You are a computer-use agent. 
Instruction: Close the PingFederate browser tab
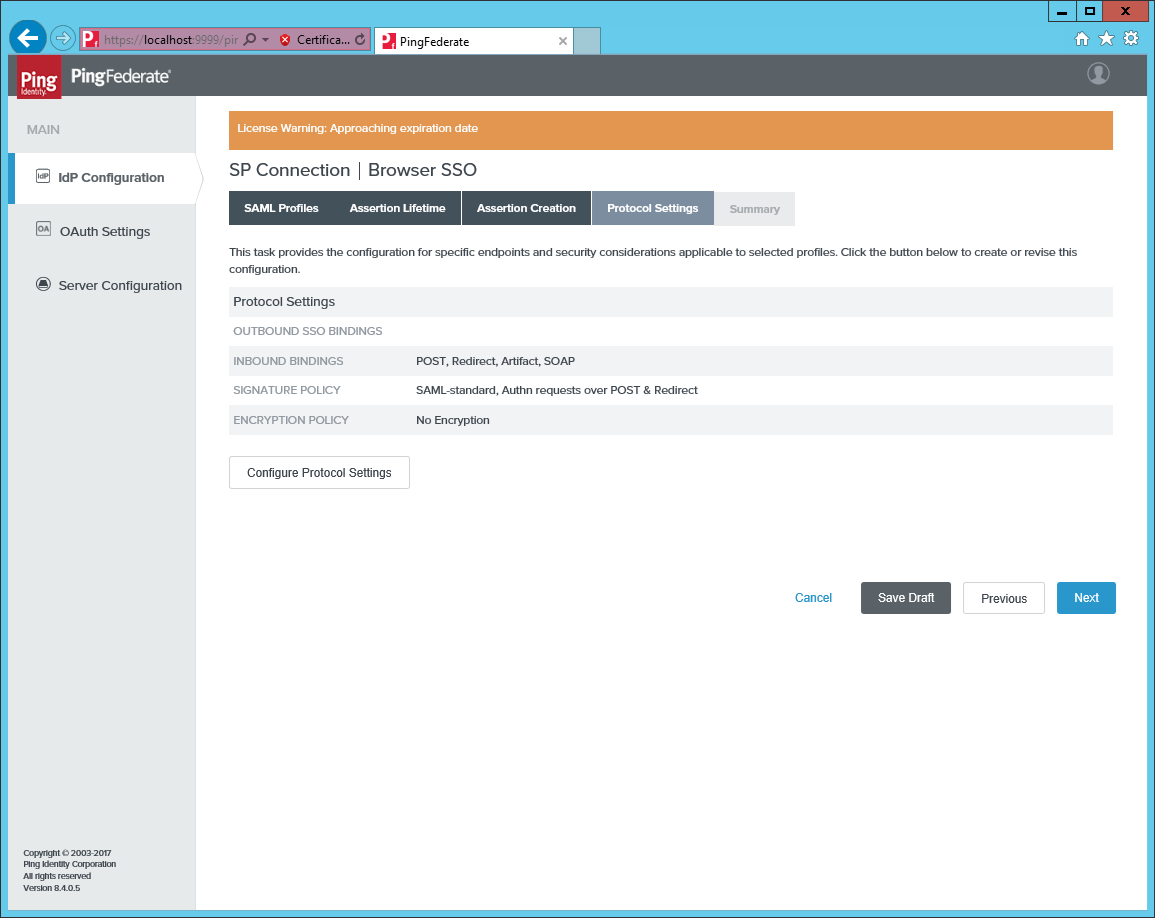pyautogui.click(x=563, y=41)
